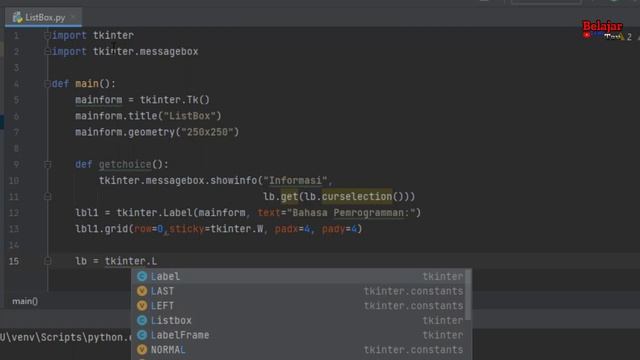Screen dimensions: 640x360
Task: Click 'sticky' parameter on line 13
Action: 187,229
